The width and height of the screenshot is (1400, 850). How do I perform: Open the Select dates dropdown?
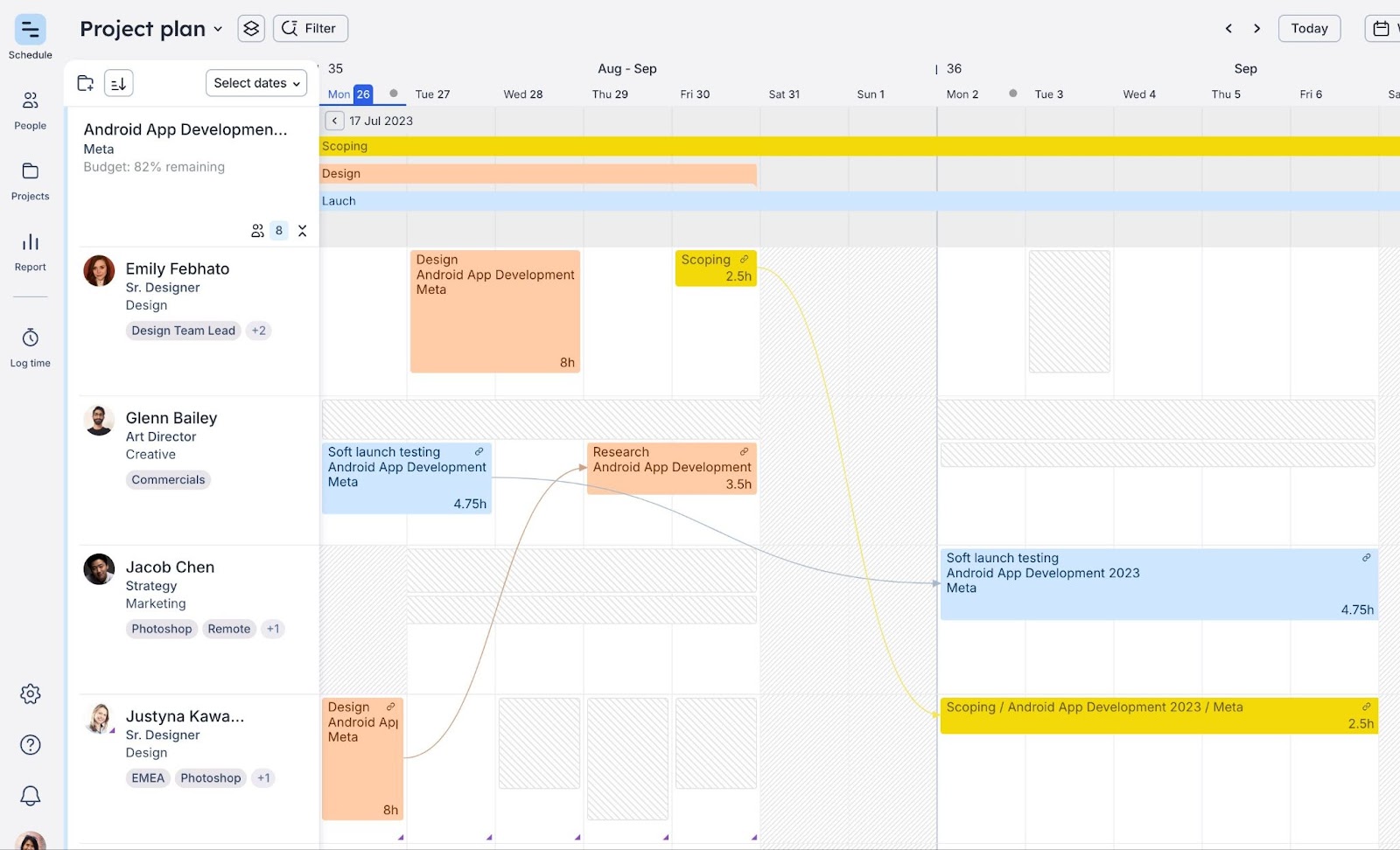(x=256, y=83)
